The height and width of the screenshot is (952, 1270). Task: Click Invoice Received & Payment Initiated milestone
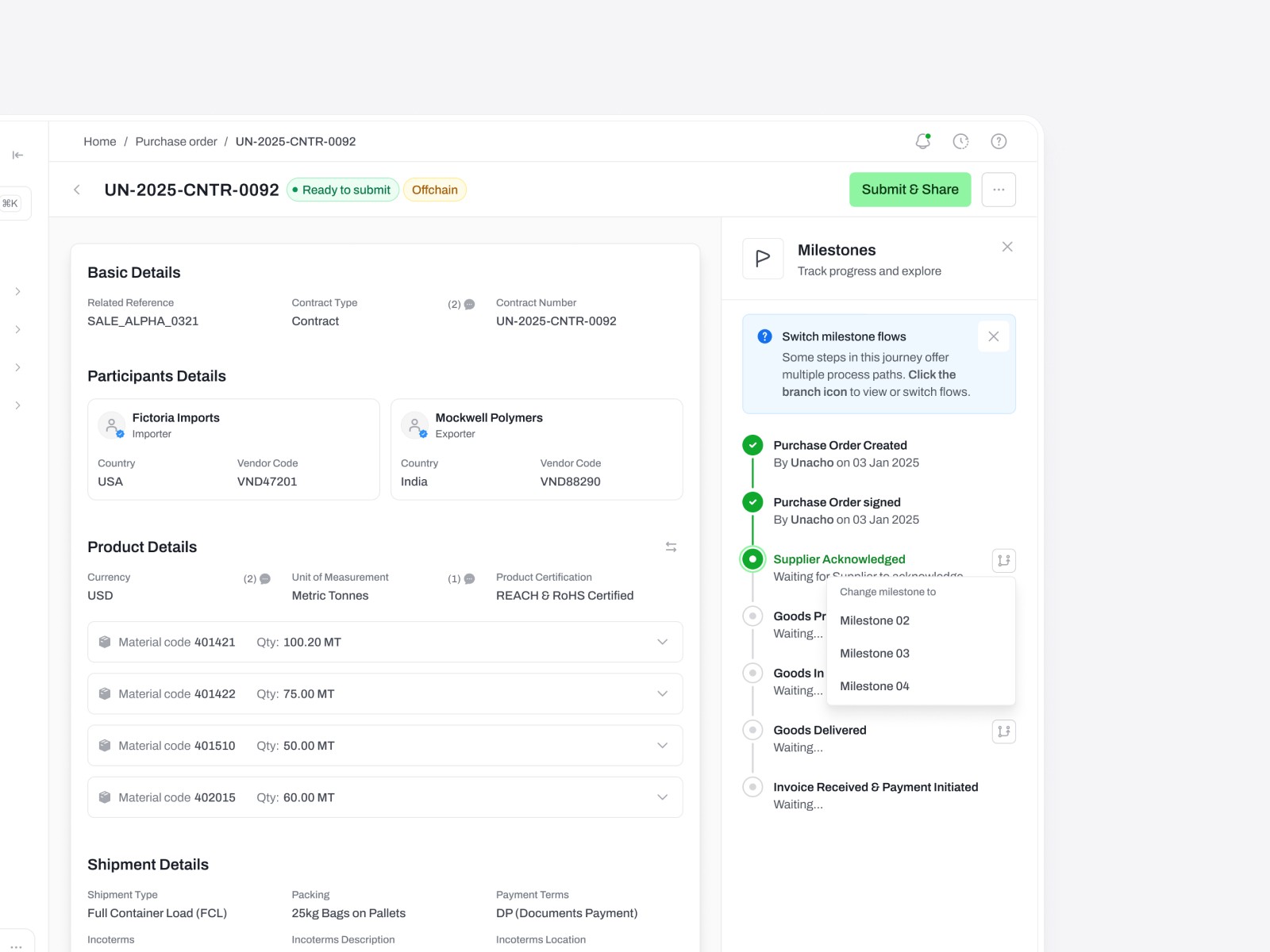(876, 787)
